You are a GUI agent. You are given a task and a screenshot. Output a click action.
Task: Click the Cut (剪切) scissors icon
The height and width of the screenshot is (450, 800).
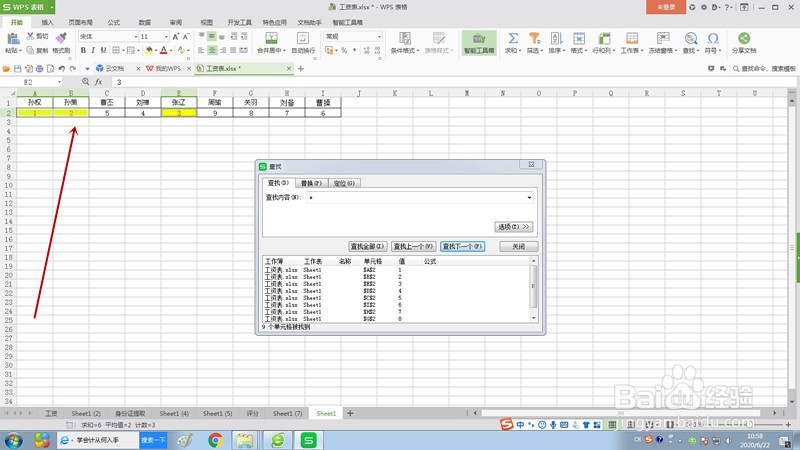[x=31, y=36]
